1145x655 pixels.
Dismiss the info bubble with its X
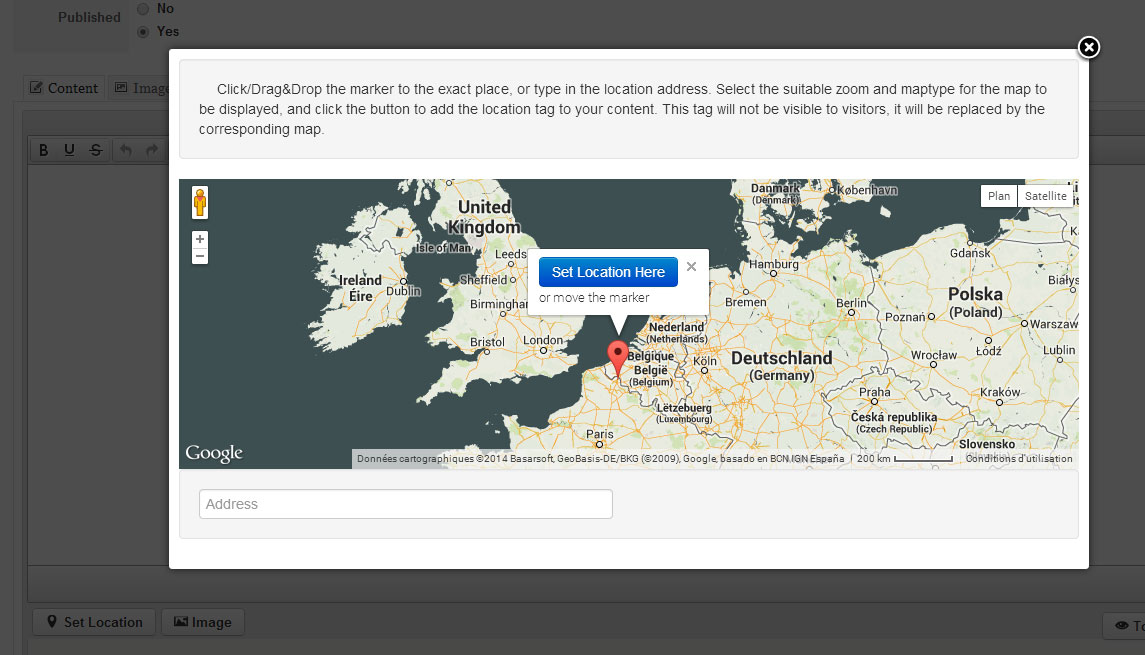click(692, 267)
